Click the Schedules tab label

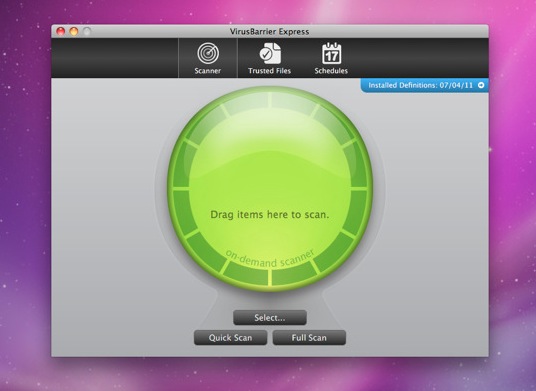pos(331,71)
